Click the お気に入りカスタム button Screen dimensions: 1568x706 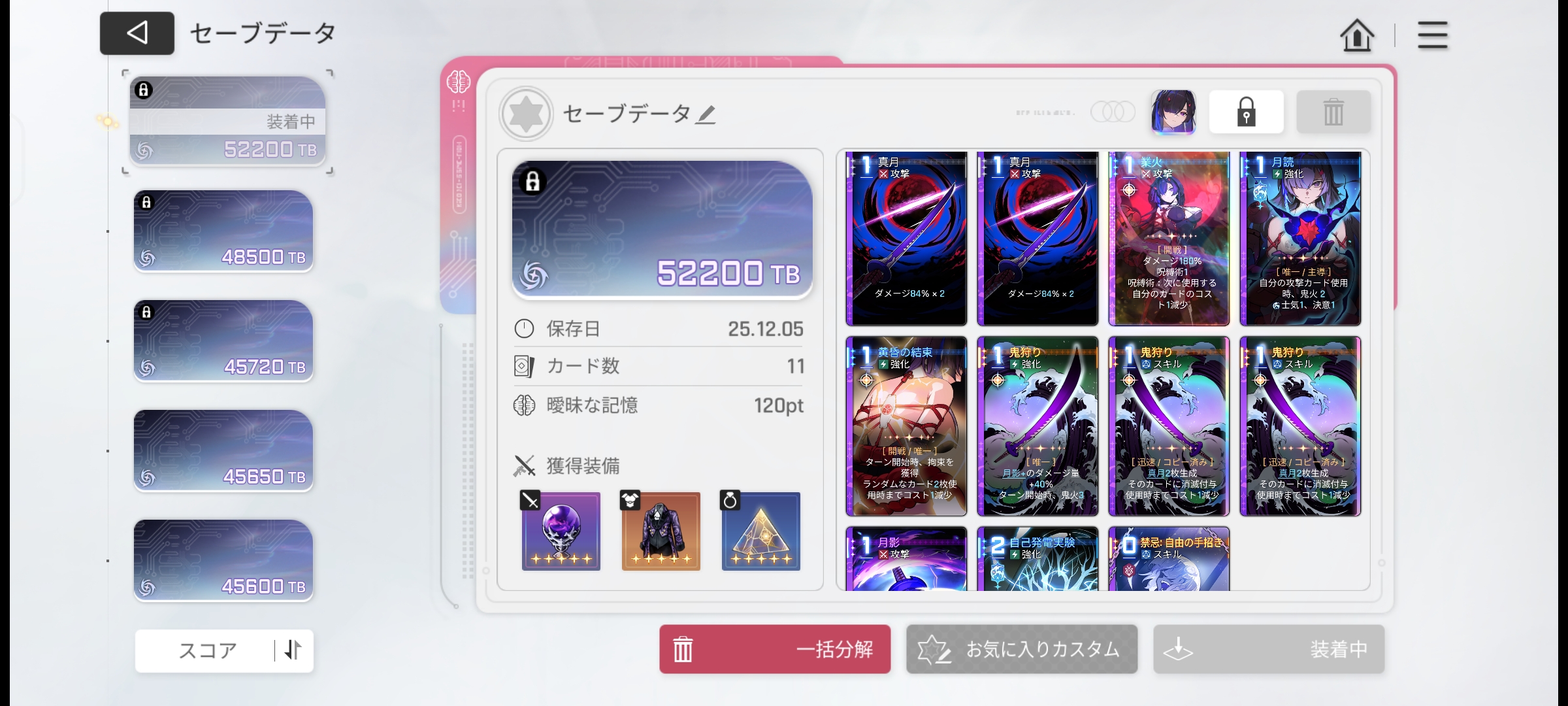[1022, 649]
